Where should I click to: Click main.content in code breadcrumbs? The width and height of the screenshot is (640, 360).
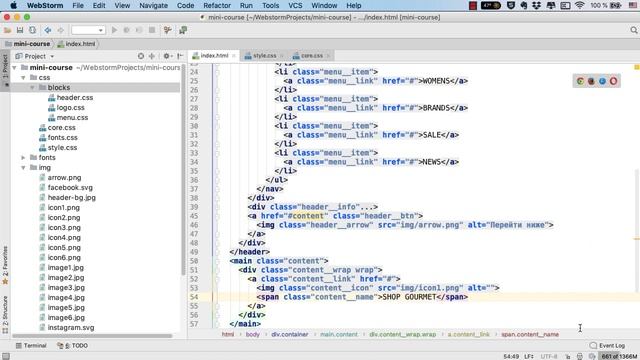pyautogui.click(x=338, y=334)
